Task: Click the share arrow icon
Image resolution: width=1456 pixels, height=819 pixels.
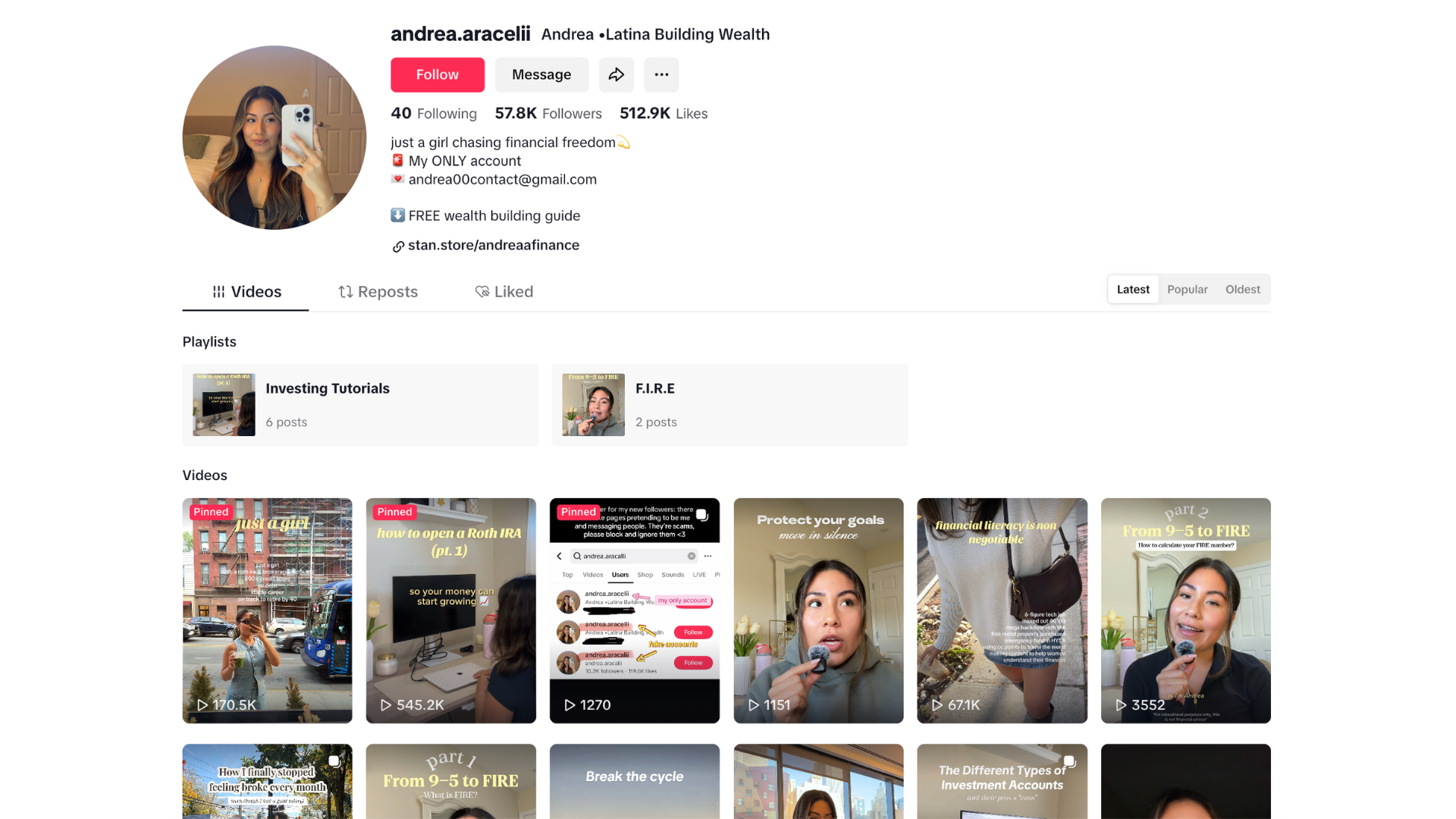Action: (617, 74)
